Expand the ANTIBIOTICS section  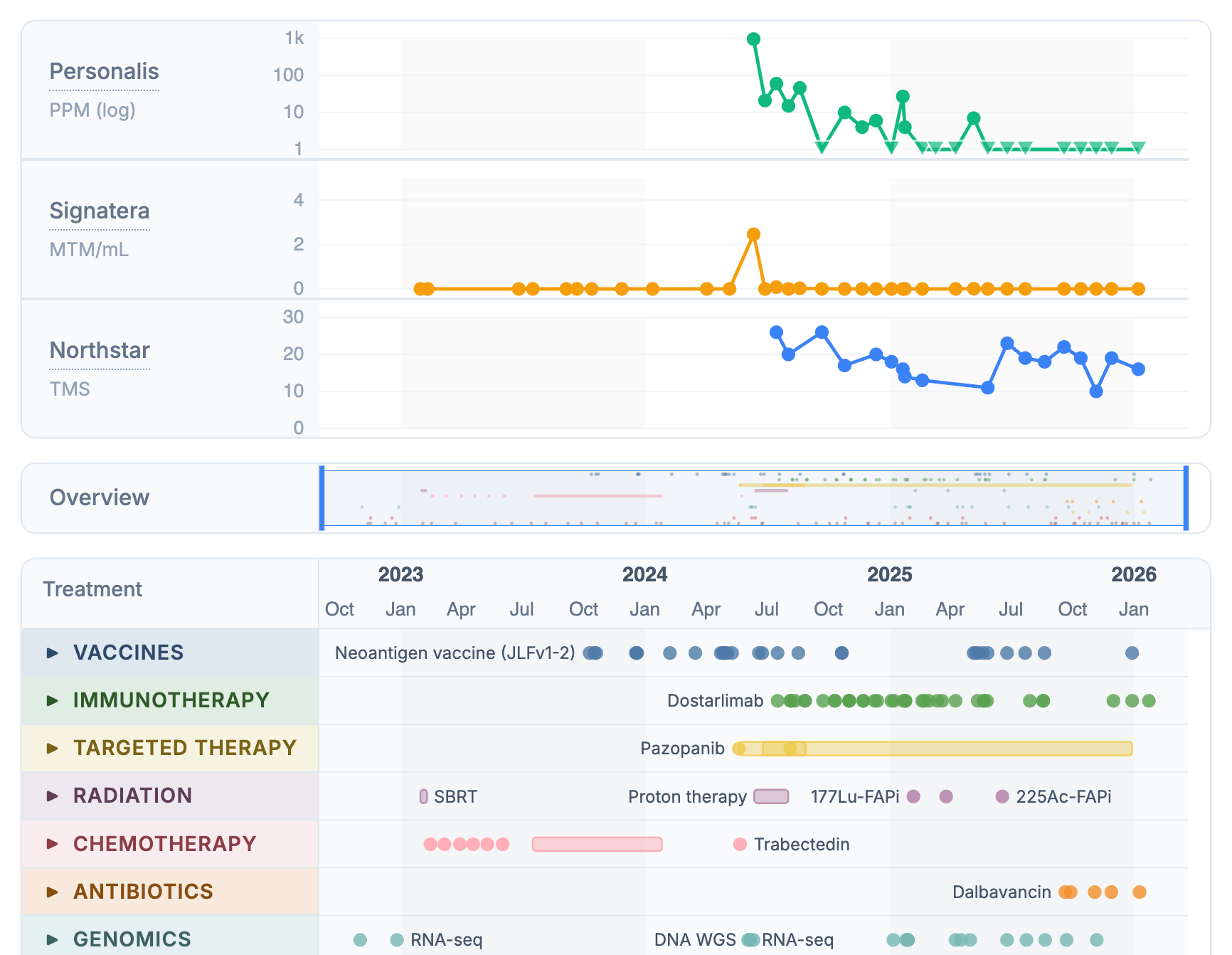pos(51,891)
